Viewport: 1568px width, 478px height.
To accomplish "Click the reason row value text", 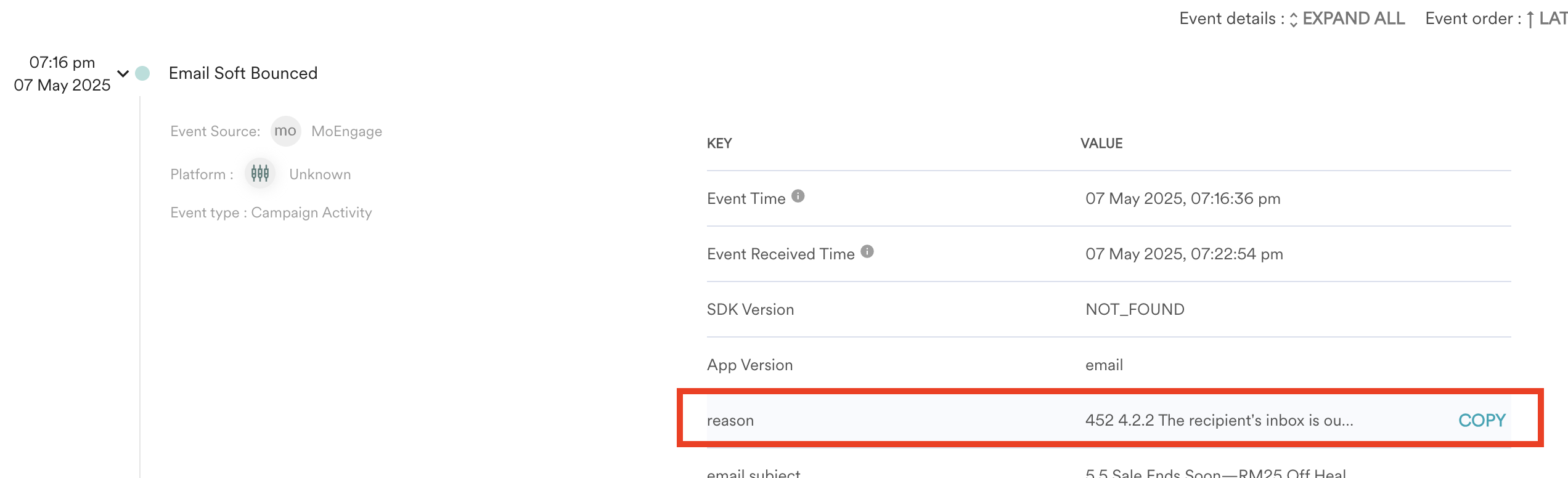I will coord(1219,420).
